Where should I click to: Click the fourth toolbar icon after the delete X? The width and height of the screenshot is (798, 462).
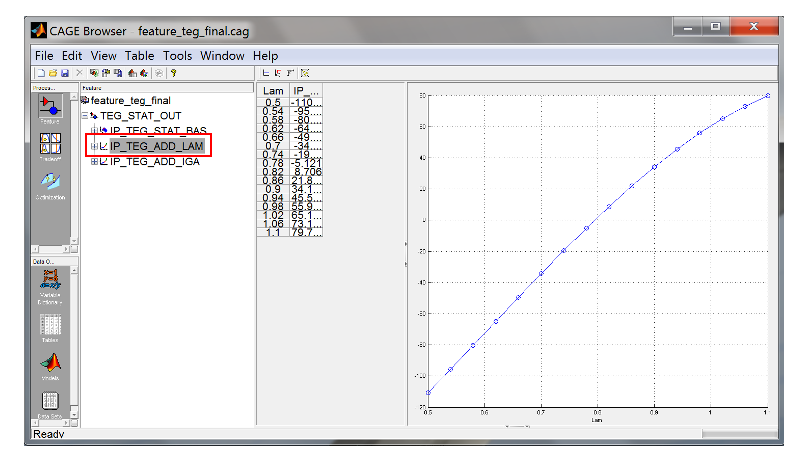pos(132,73)
